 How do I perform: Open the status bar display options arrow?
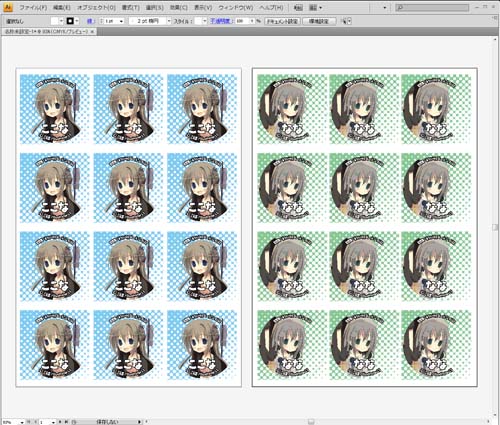tap(139, 422)
